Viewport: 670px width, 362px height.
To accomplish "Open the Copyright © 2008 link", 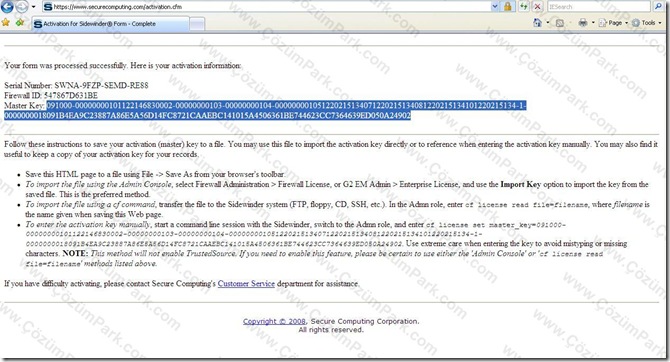I will 274,321.
